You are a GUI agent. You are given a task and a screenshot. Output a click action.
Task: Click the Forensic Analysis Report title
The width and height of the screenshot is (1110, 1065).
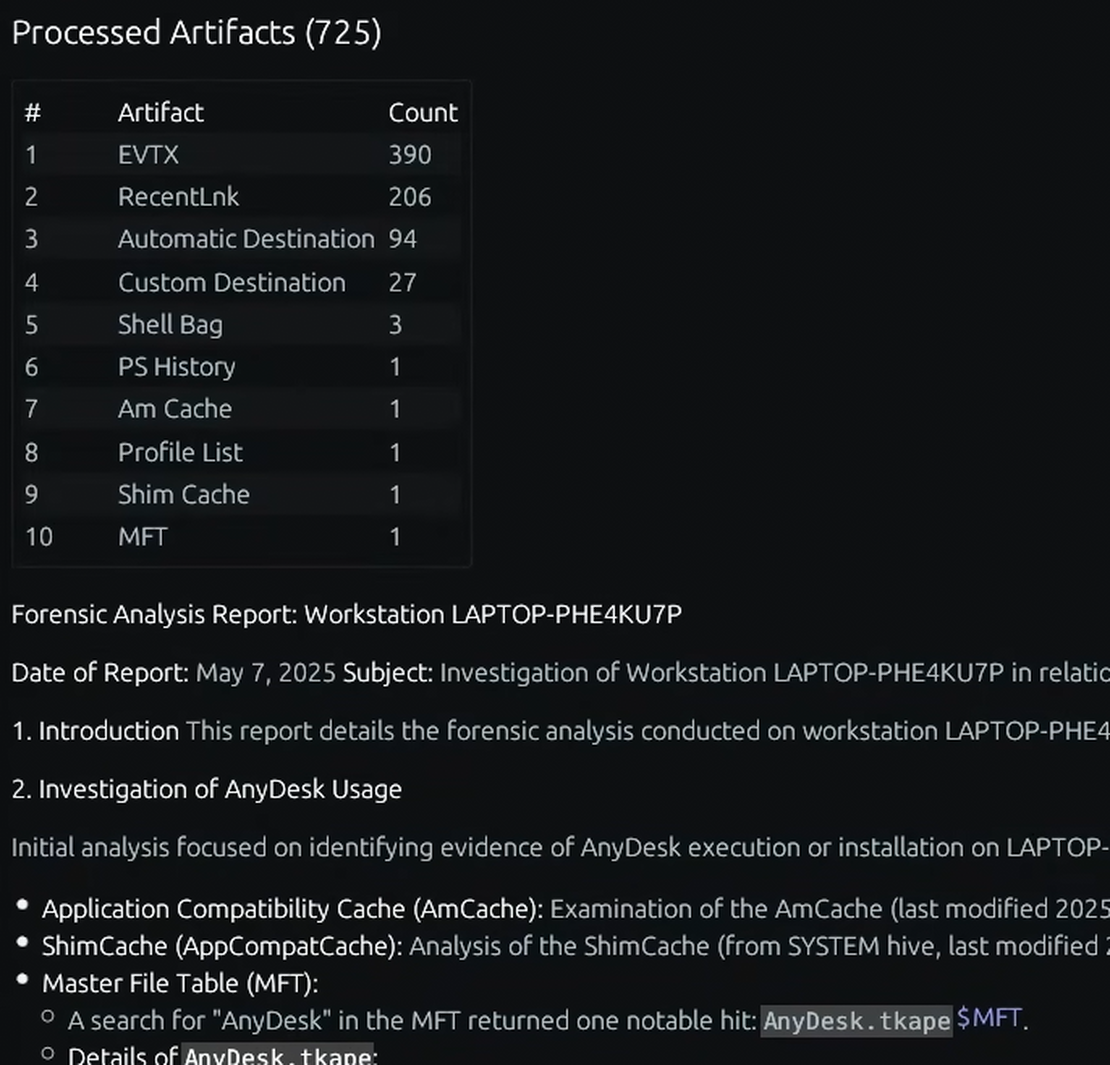[x=347, y=614]
